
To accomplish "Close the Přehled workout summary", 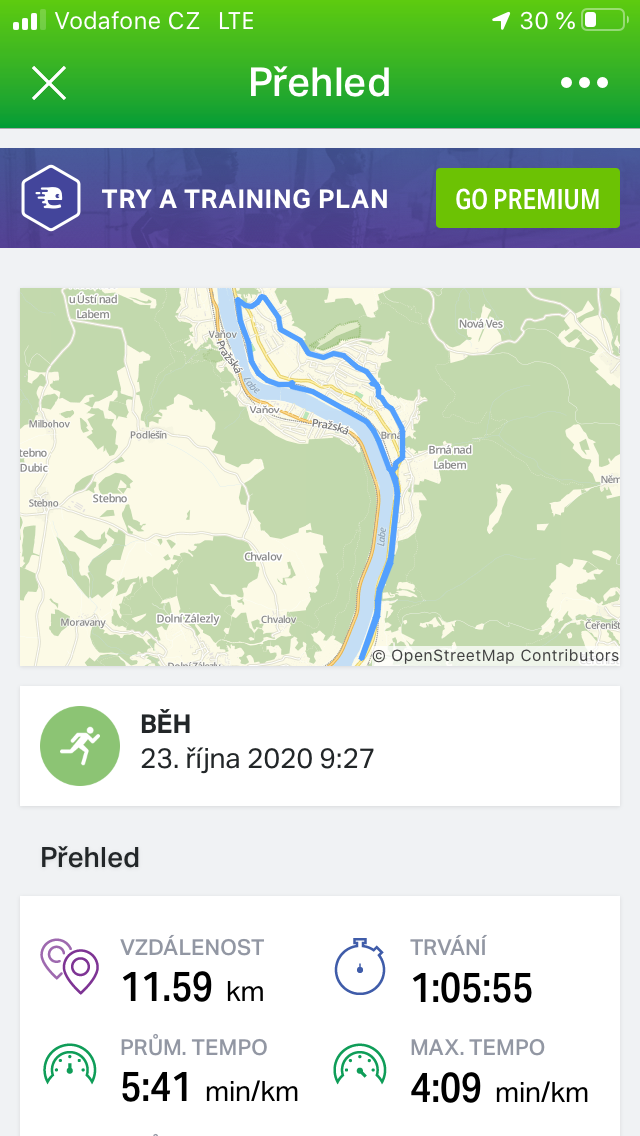I will (49, 83).
